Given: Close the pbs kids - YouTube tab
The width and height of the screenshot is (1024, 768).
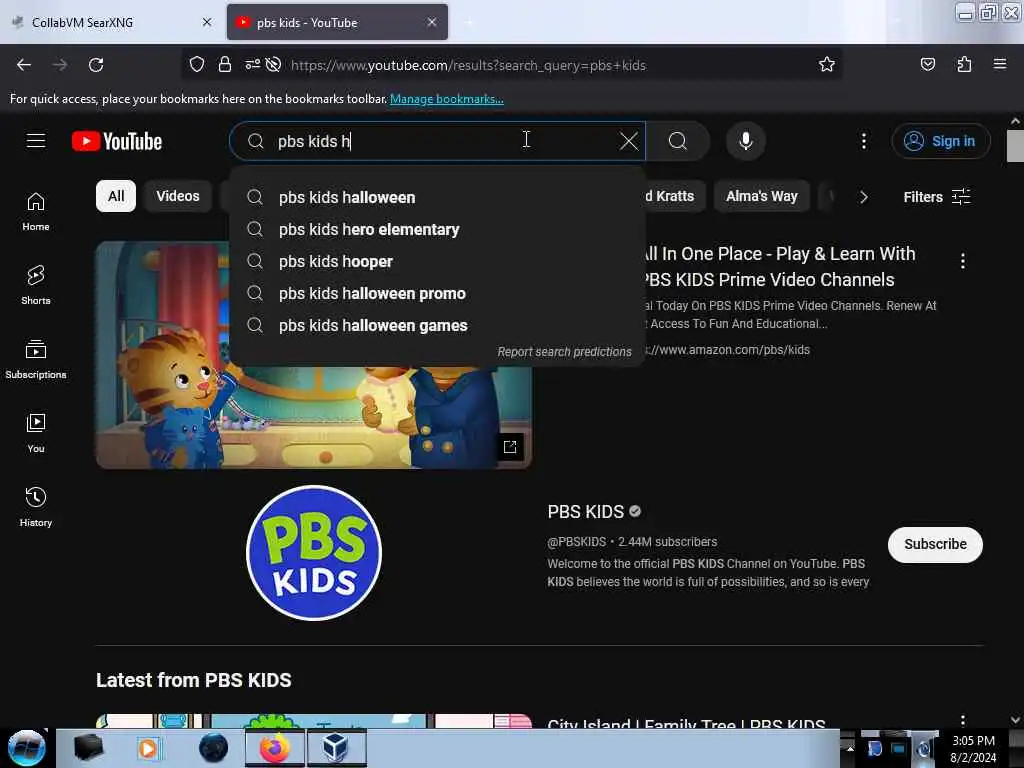Looking at the screenshot, I should (432, 22).
